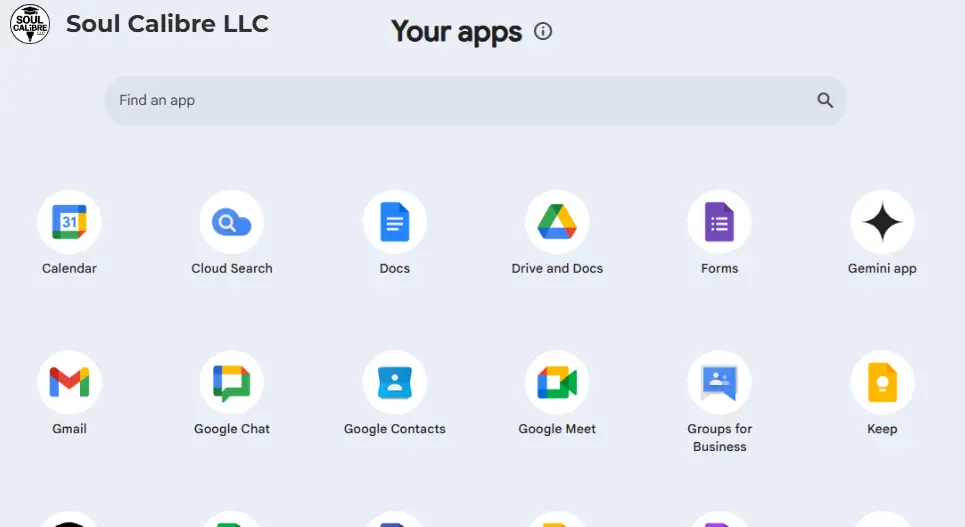
Task: Click the Google Contacts label
Action: pyautogui.click(x=394, y=429)
